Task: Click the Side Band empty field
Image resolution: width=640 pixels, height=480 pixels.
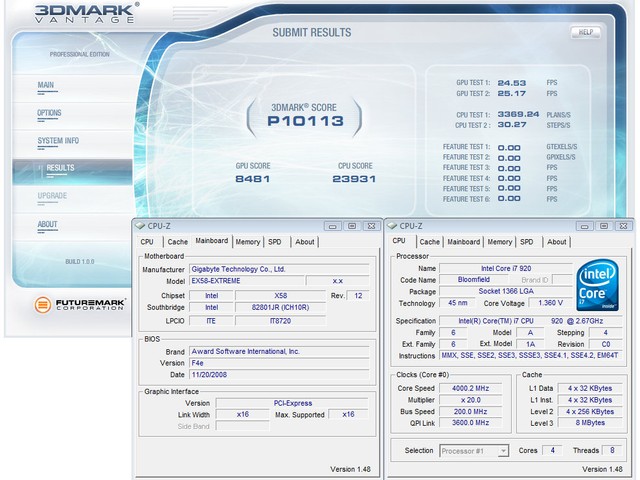Action: [x=242, y=427]
